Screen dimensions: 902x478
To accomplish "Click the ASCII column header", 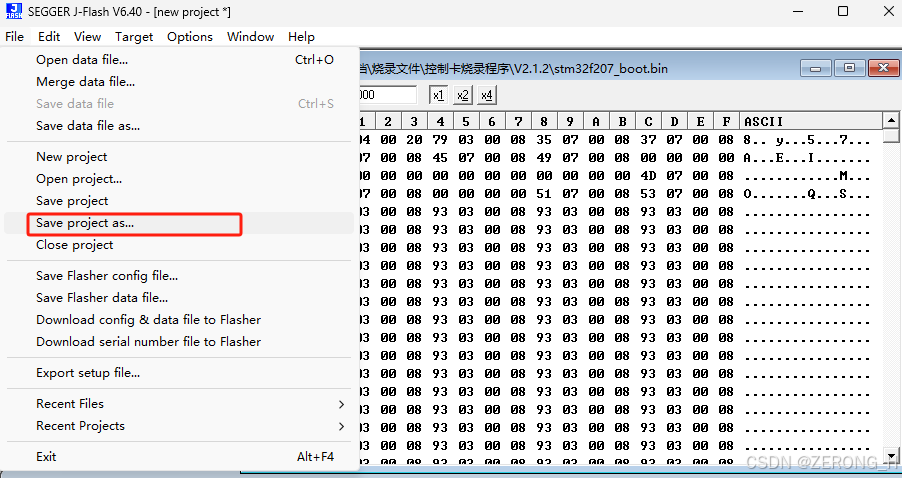I will (x=811, y=121).
